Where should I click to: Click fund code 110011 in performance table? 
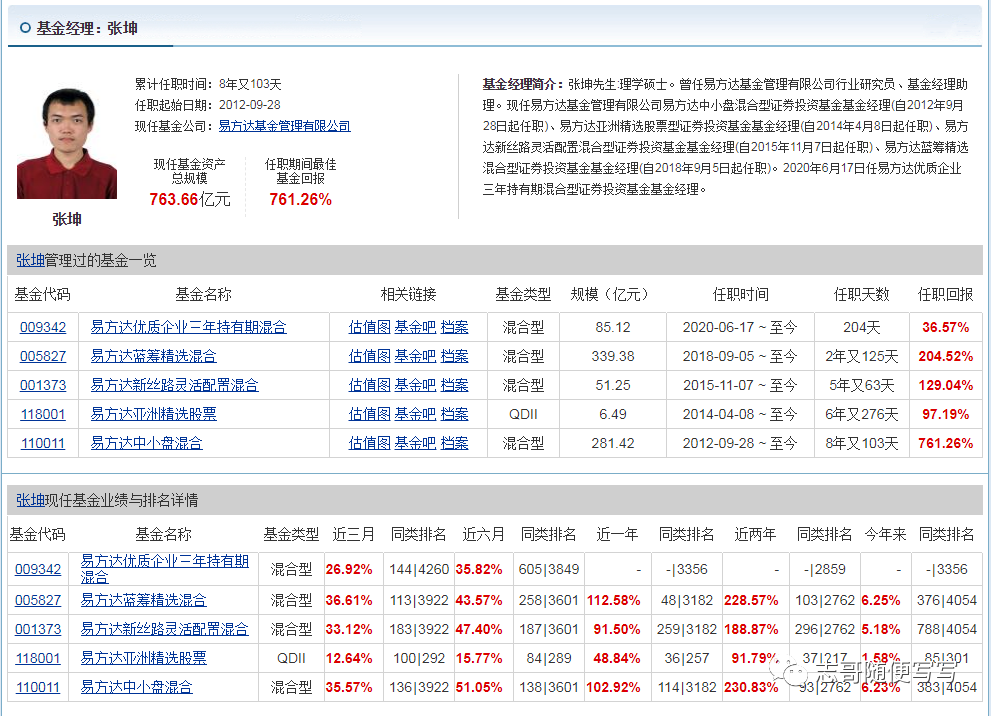pyautogui.click(x=40, y=687)
